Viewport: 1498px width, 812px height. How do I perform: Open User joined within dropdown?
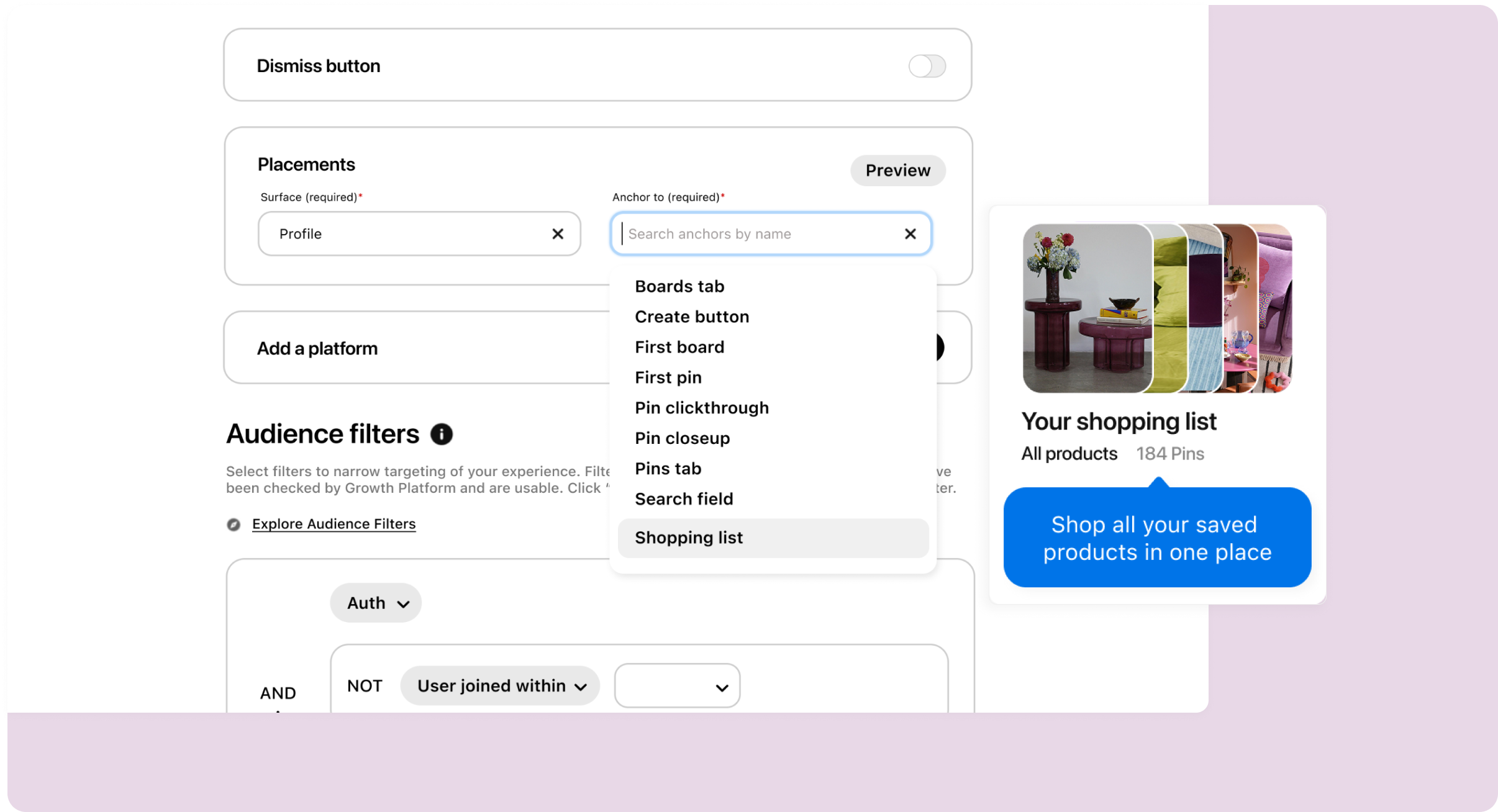pos(500,686)
